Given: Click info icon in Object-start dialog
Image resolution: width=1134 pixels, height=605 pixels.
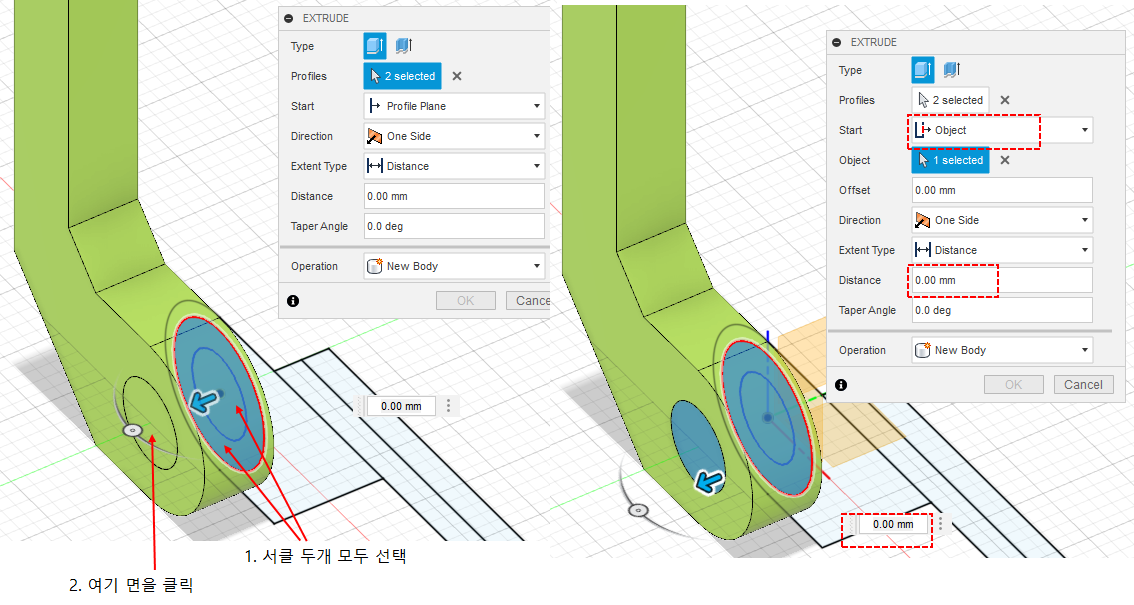Looking at the screenshot, I should coord(841,385).
